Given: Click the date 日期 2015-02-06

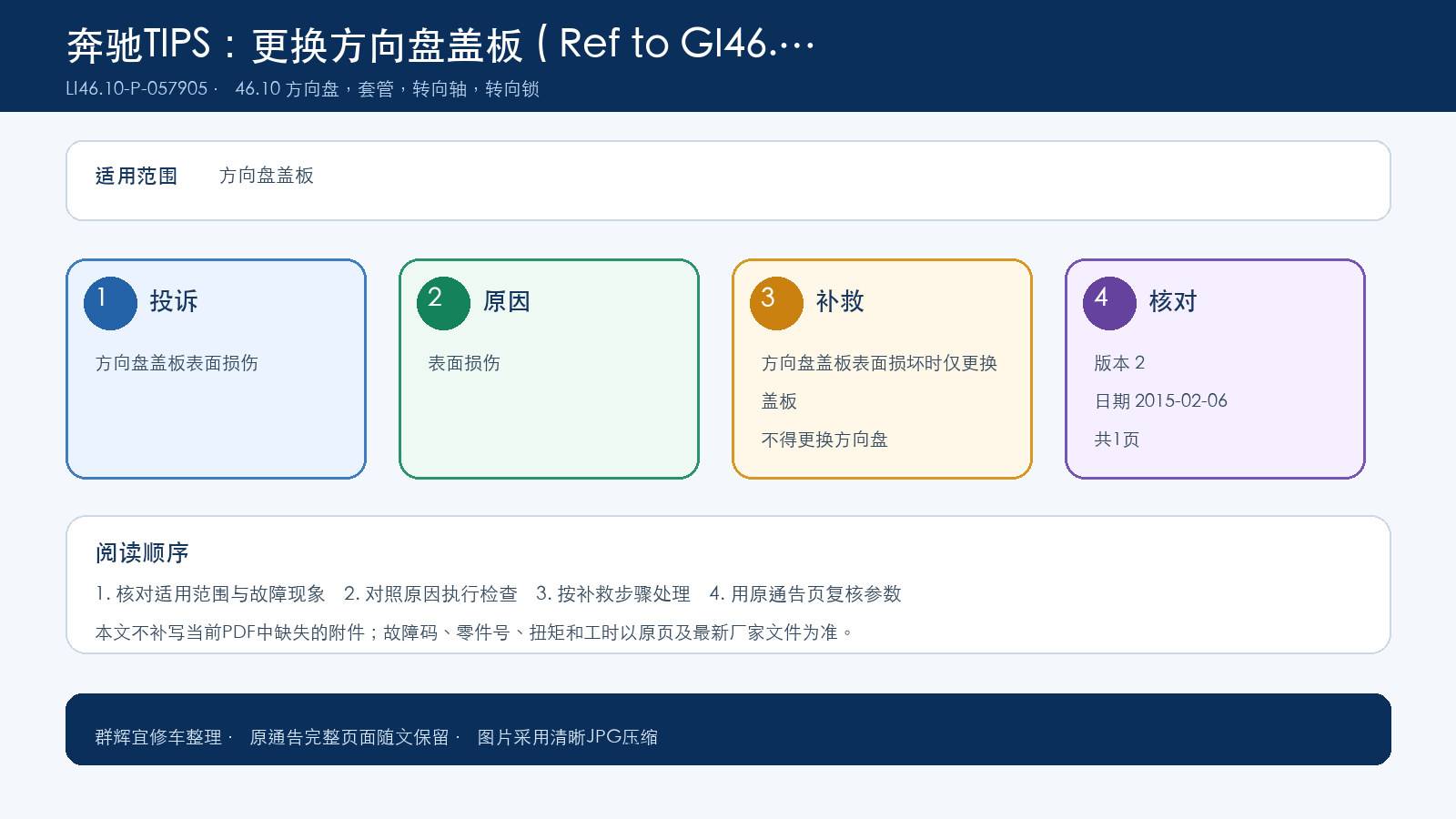Looking at the screenshot, I should (1161, 401).
